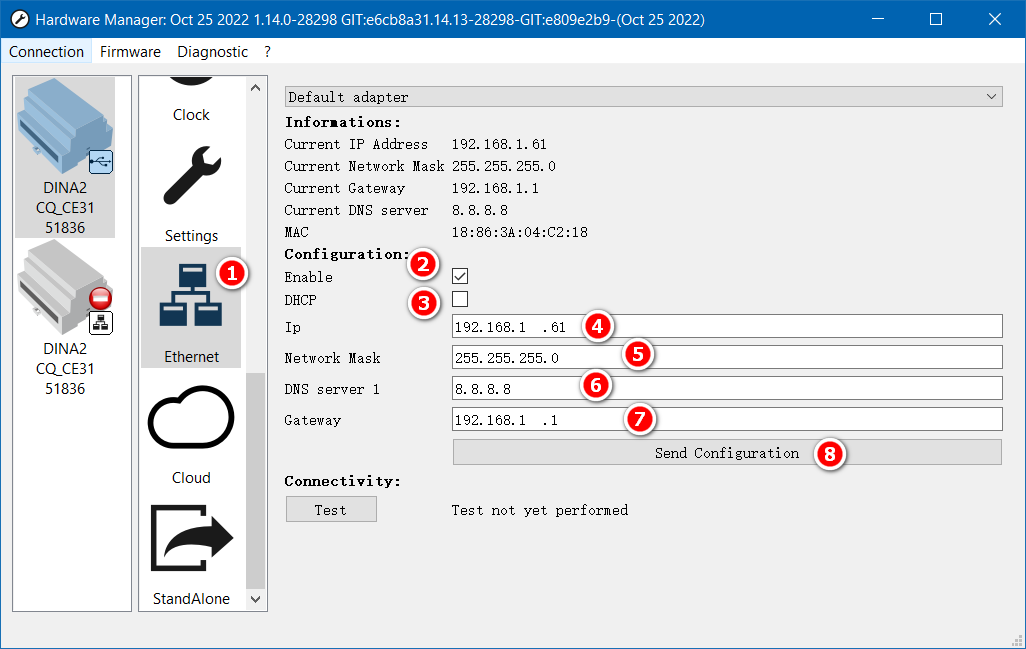The height and width of the screenshot is (649, 1026).
Task: Open the Firmware menu
Action: pyautogui.click(x=130, y=52)
